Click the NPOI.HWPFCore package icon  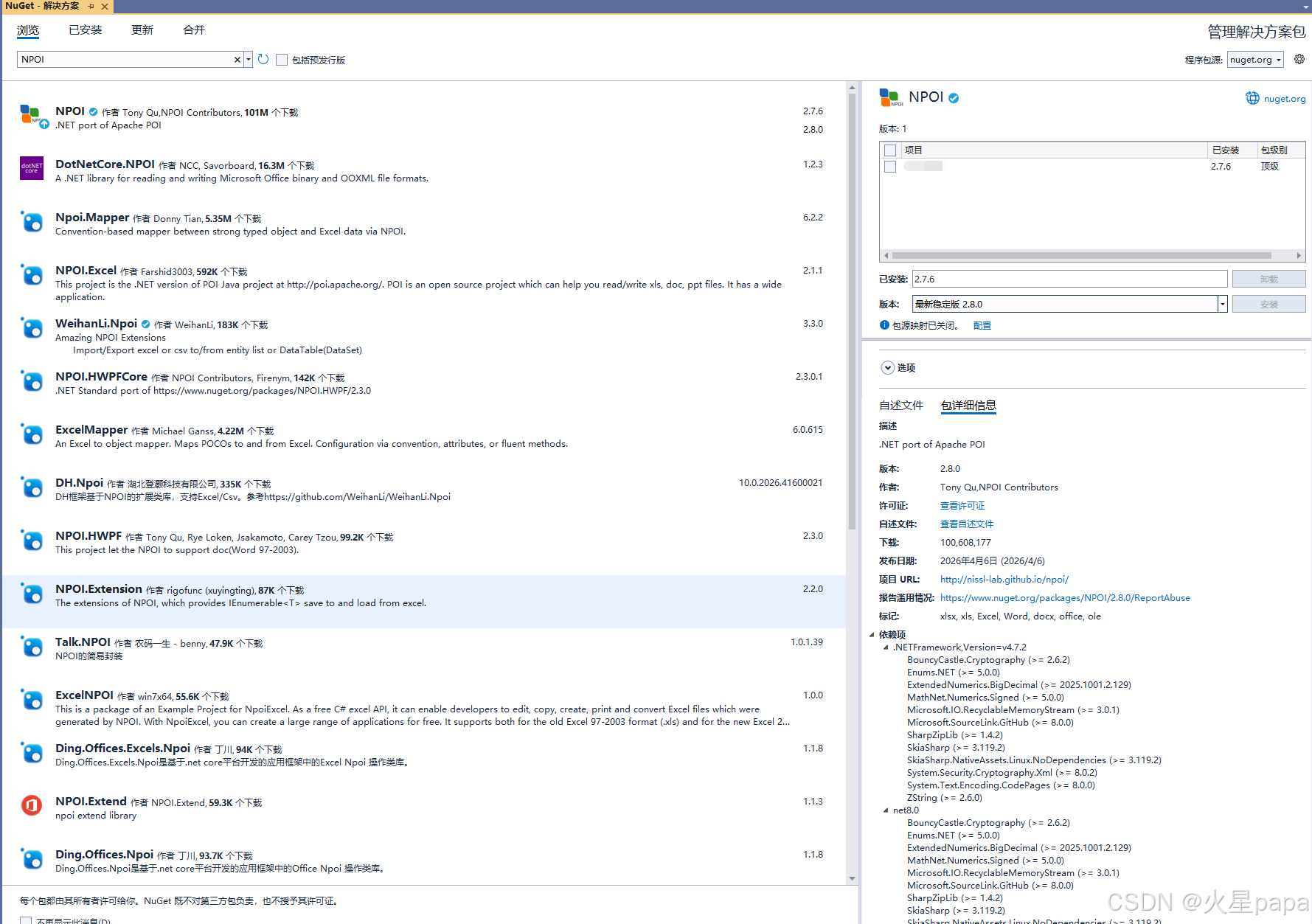click(x=32, y=381)
